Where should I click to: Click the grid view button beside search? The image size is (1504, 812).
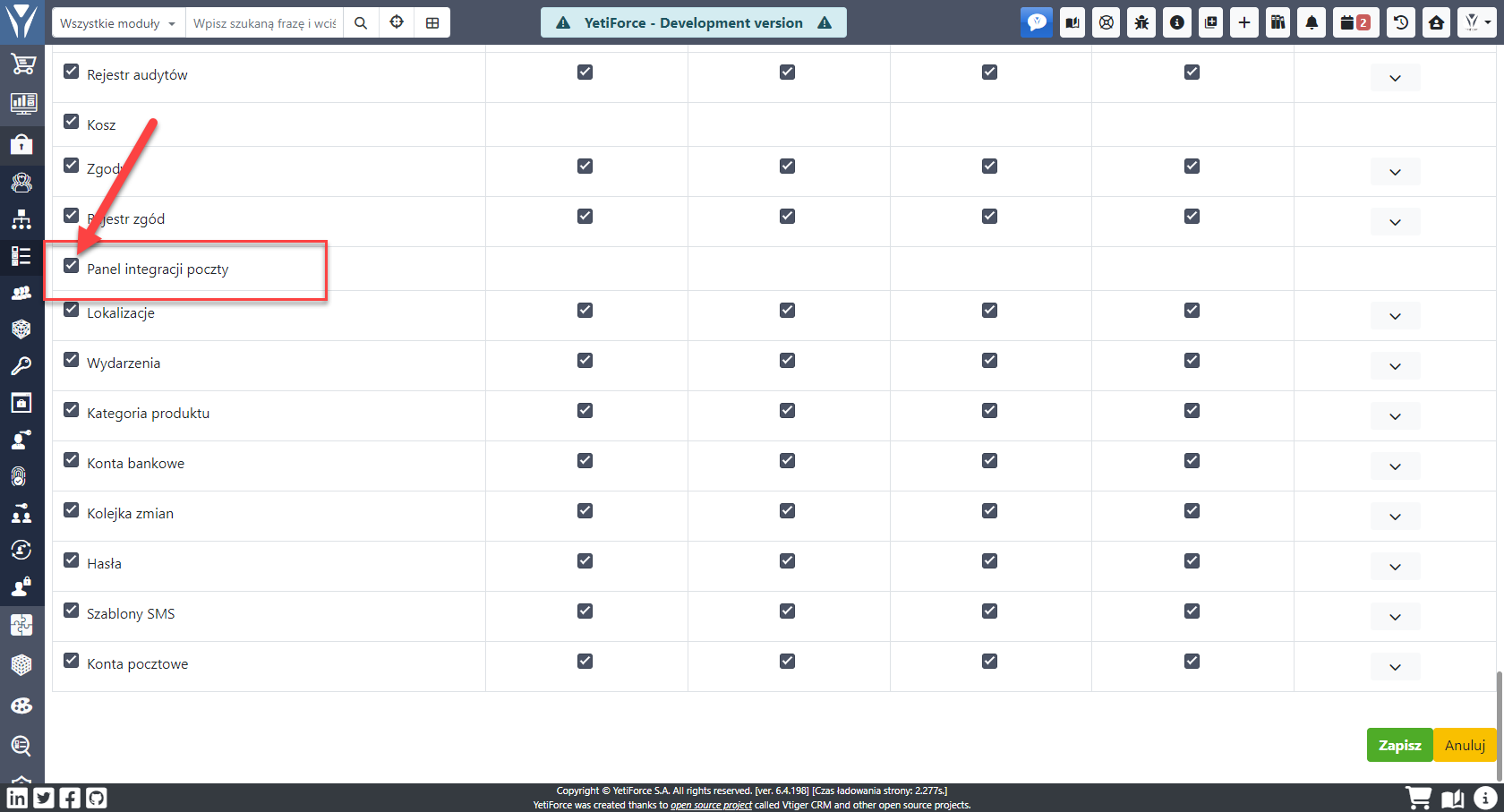tap(432, 23)
